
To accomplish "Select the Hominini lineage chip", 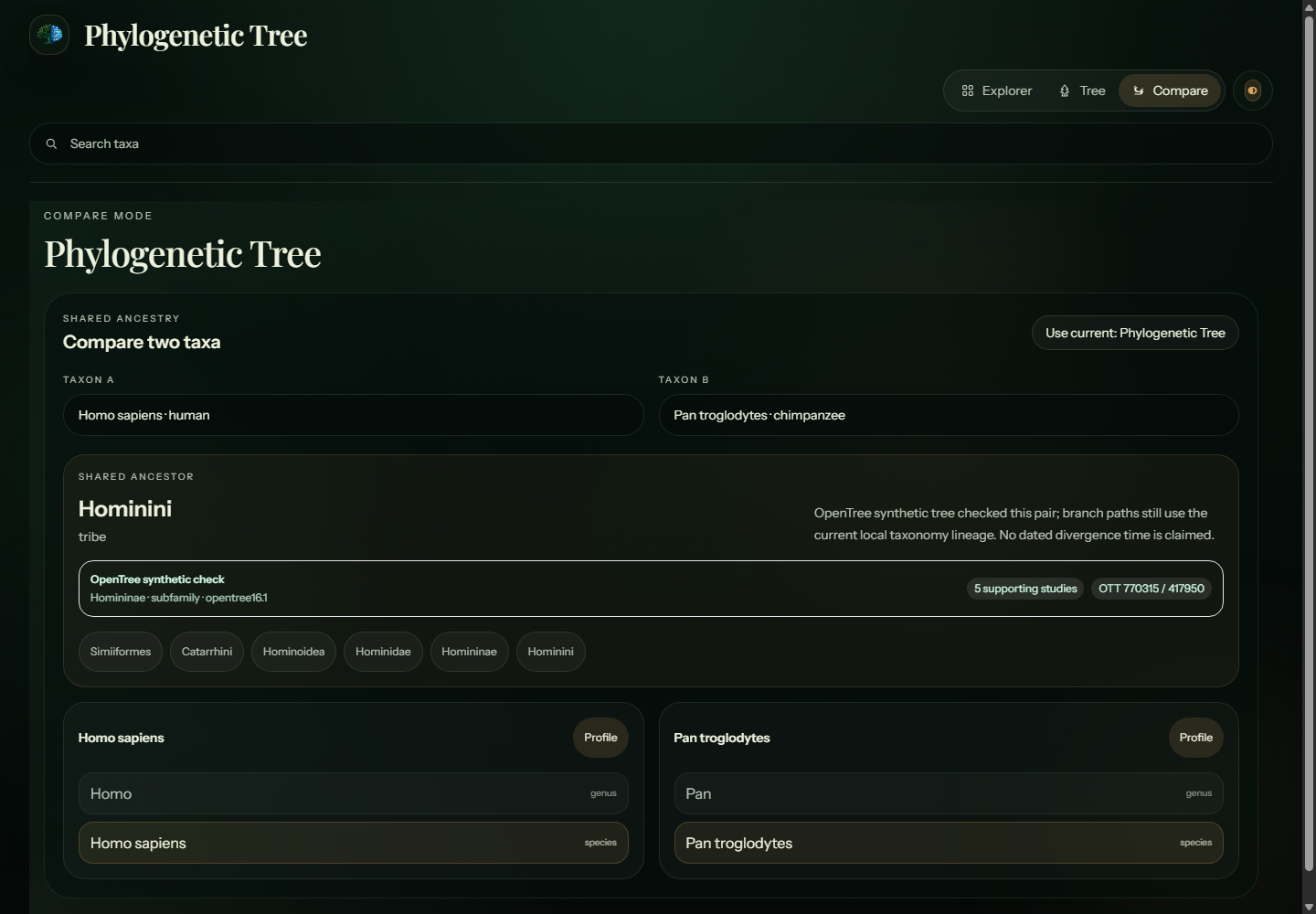I will pos(550,652).
